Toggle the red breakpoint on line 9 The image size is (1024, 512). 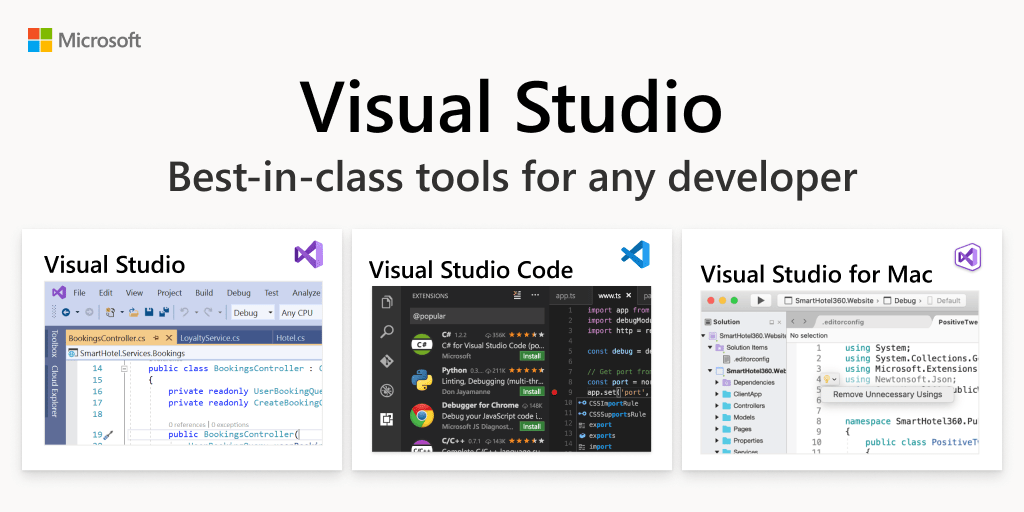click(554, 392)
